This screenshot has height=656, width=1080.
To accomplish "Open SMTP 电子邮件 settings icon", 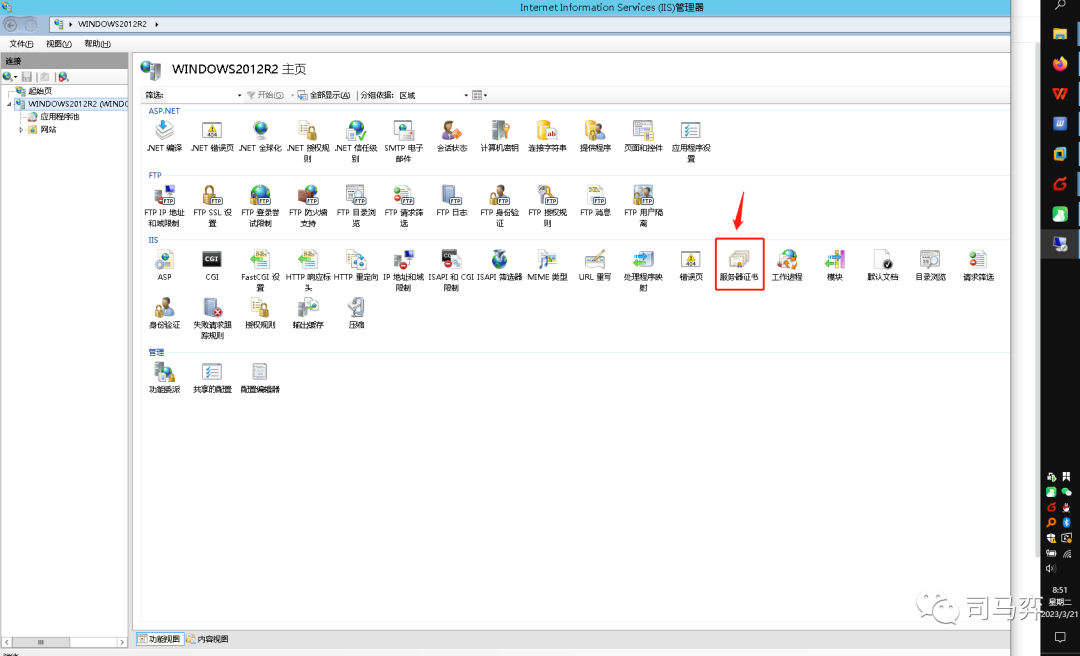I will [x=404, y=141].
